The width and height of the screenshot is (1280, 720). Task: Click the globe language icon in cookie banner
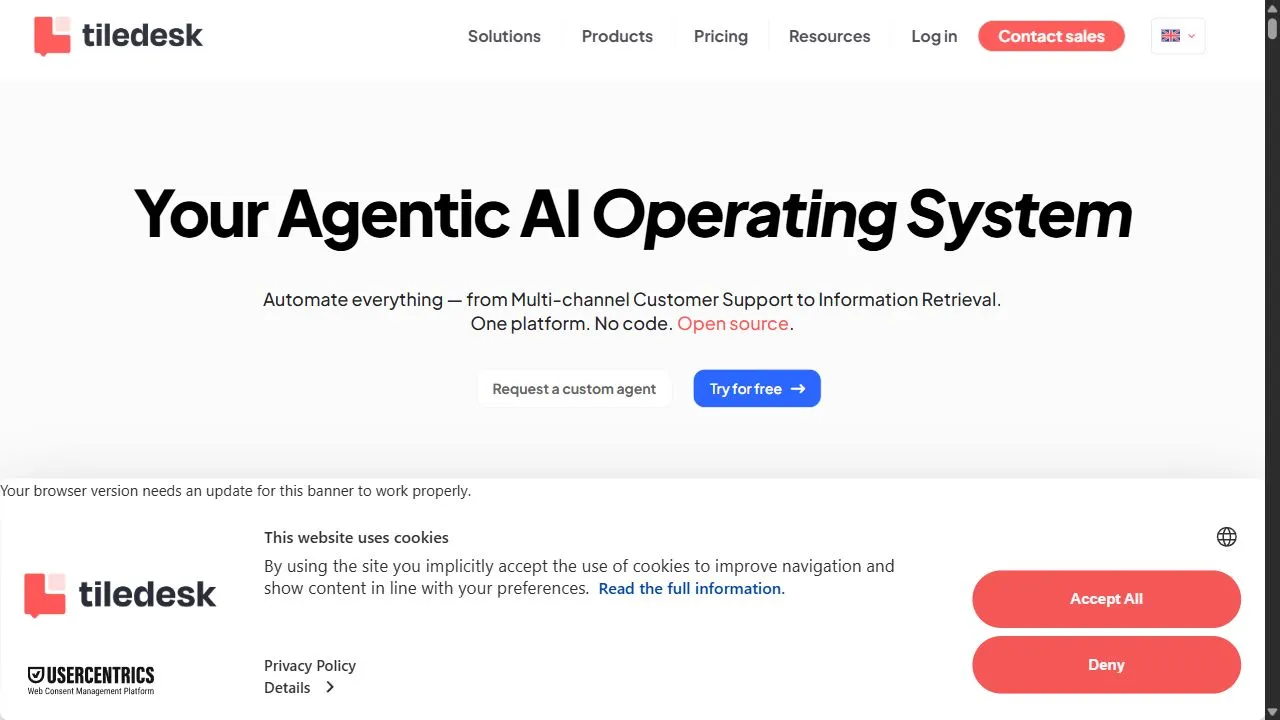click(1227, 537)
